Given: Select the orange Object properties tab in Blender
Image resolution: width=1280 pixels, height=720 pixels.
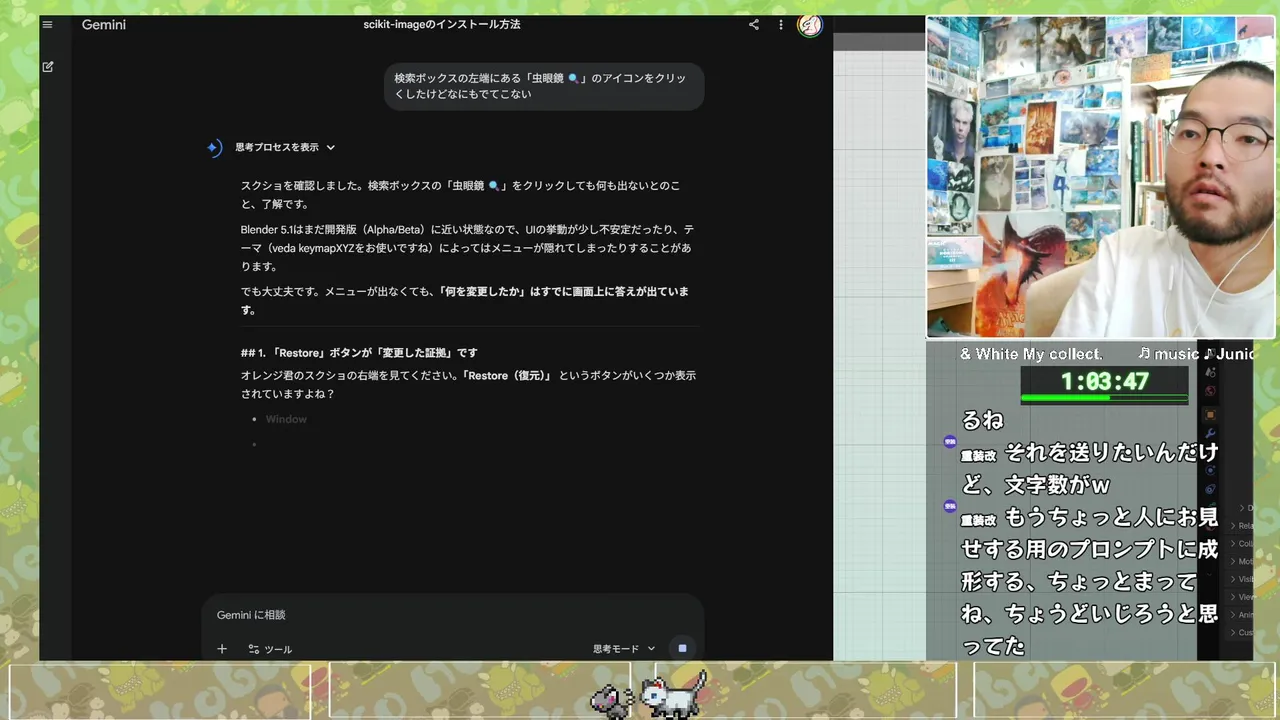Looking at the screenshot, I should [x=1210, y=414].
